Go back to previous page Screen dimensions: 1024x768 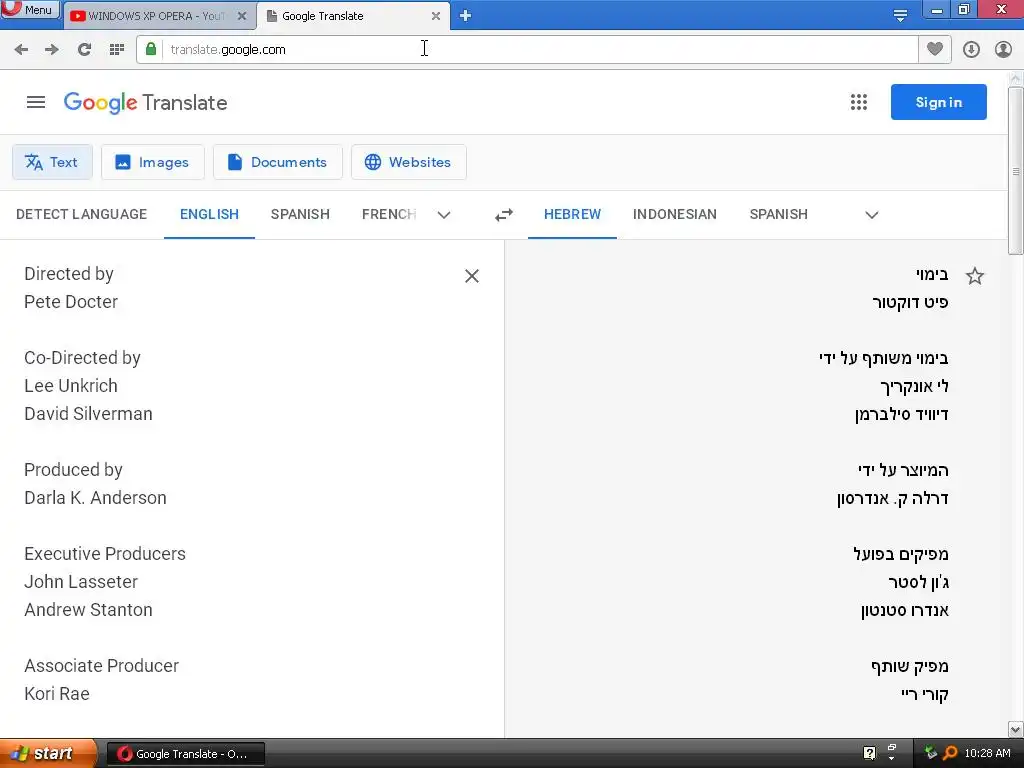[x=21, y=50]
